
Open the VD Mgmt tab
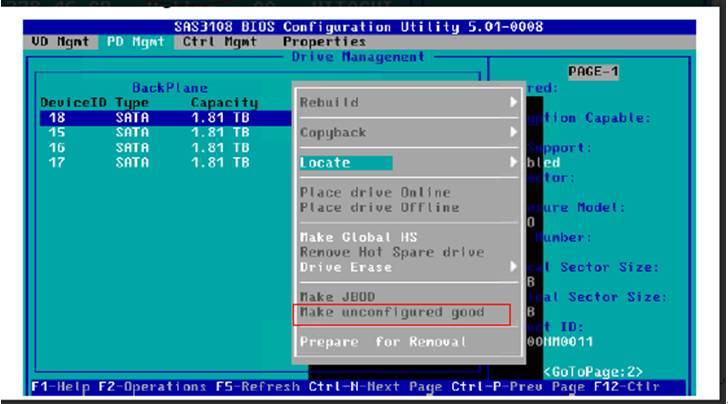coord(60,42)
